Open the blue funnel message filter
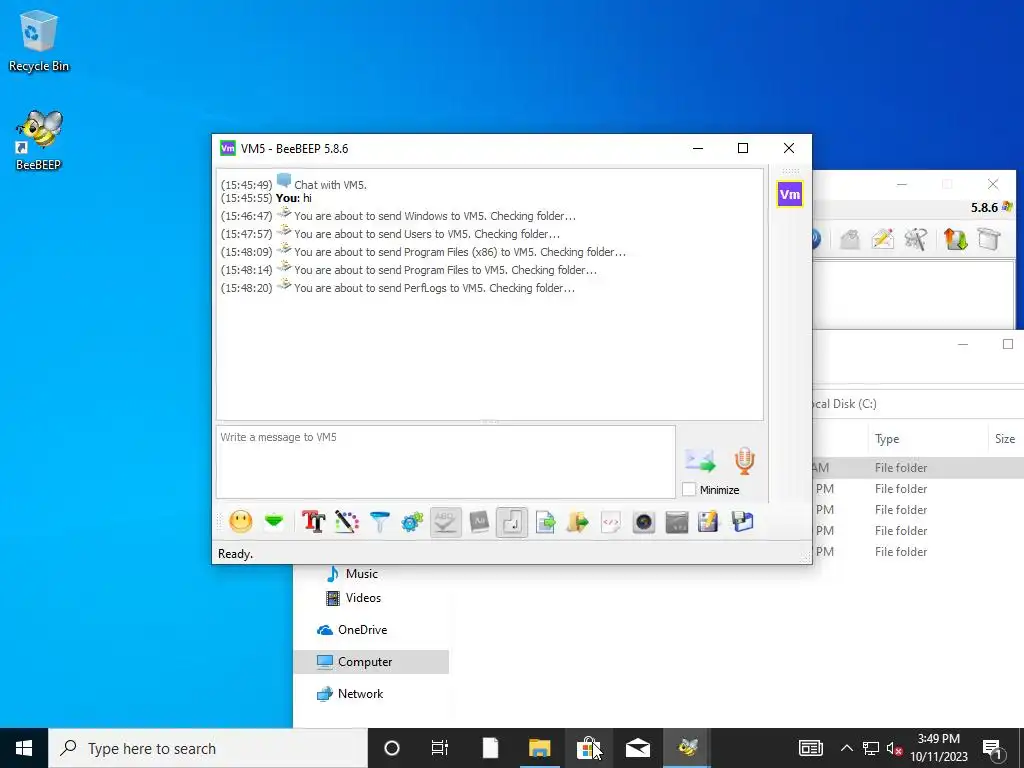 [379, 522]
